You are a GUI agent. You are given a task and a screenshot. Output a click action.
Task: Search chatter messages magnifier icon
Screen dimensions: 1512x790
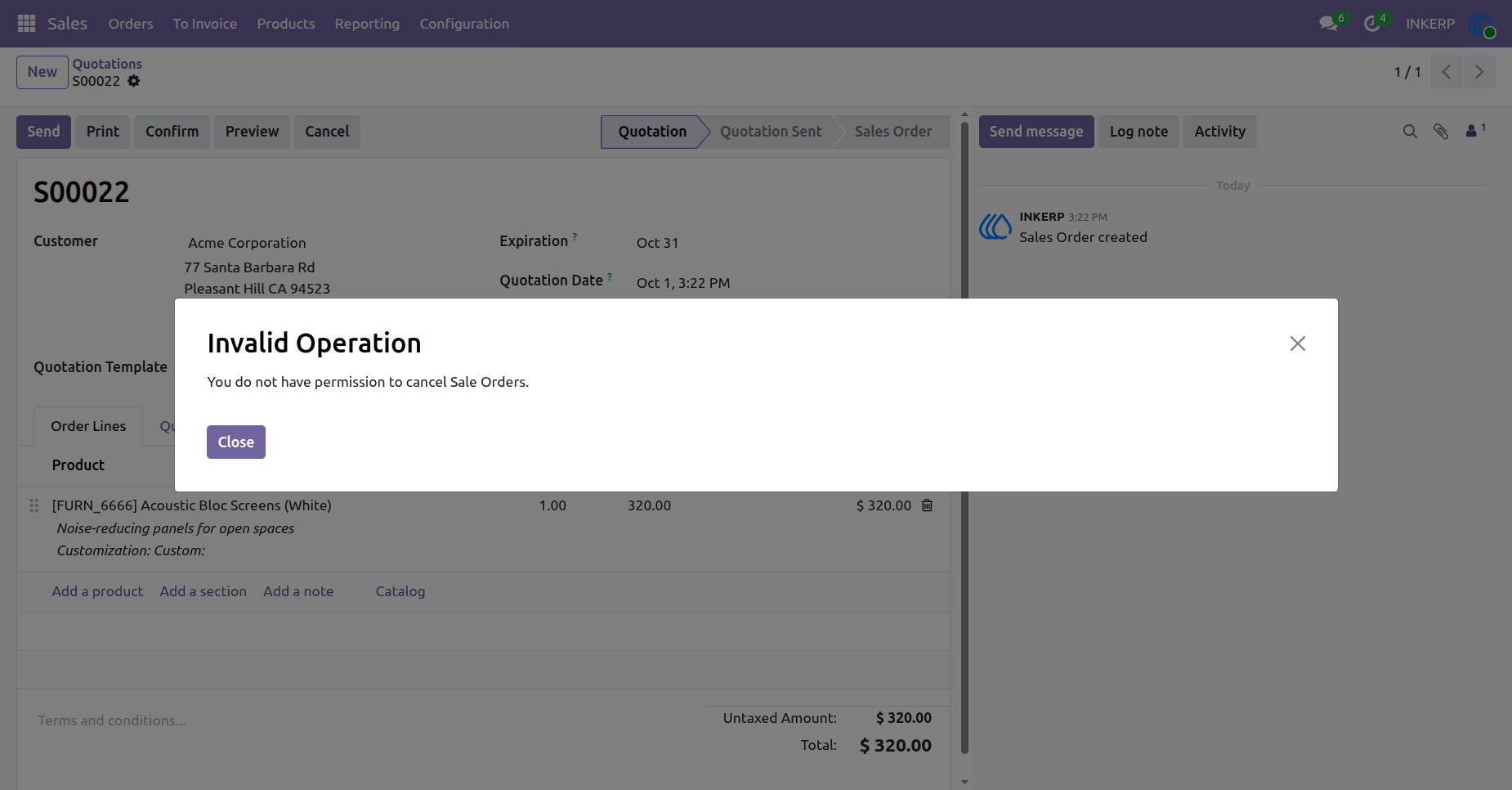[1410, 132]
